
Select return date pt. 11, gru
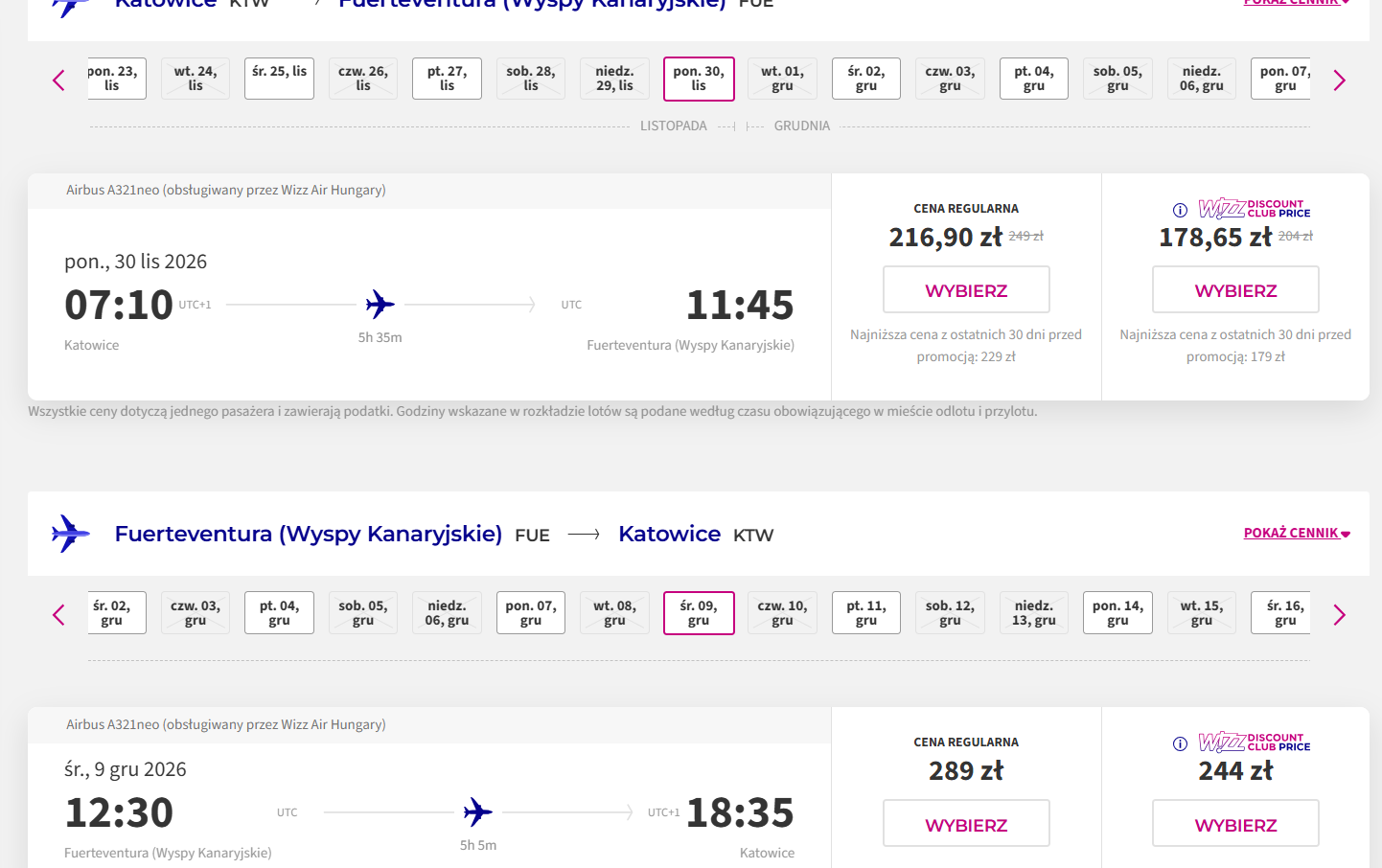coord(866,613)
